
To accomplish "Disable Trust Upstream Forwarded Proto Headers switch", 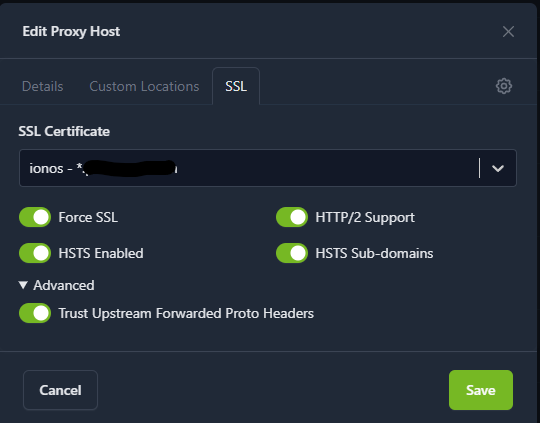I will pos(35,313).
